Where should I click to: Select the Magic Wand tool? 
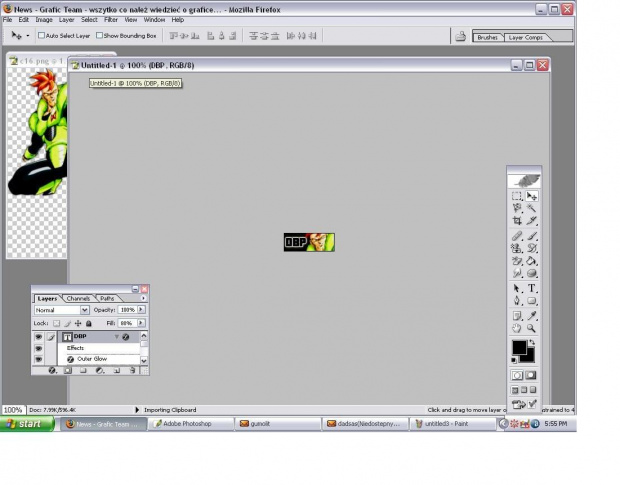tap(532, 208)
